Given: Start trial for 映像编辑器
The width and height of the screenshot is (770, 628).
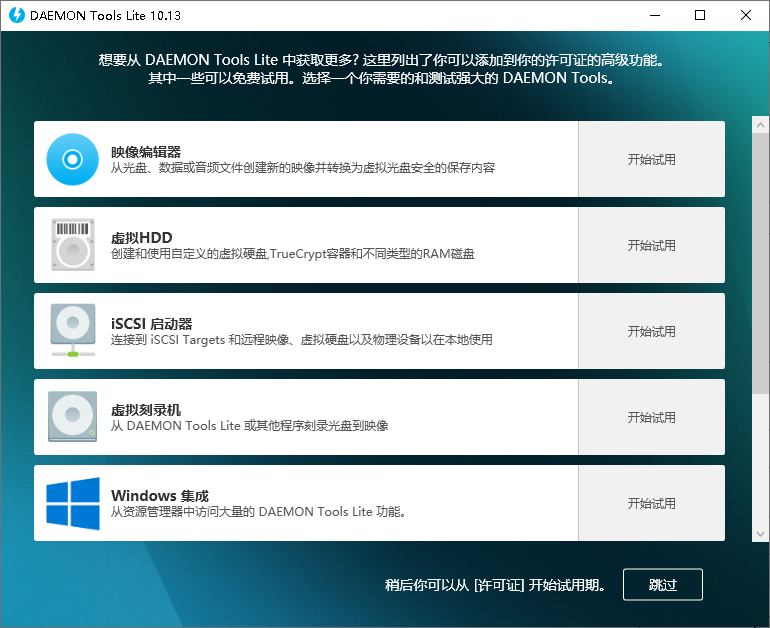Looking at the screenshot, I should (652, 159).
